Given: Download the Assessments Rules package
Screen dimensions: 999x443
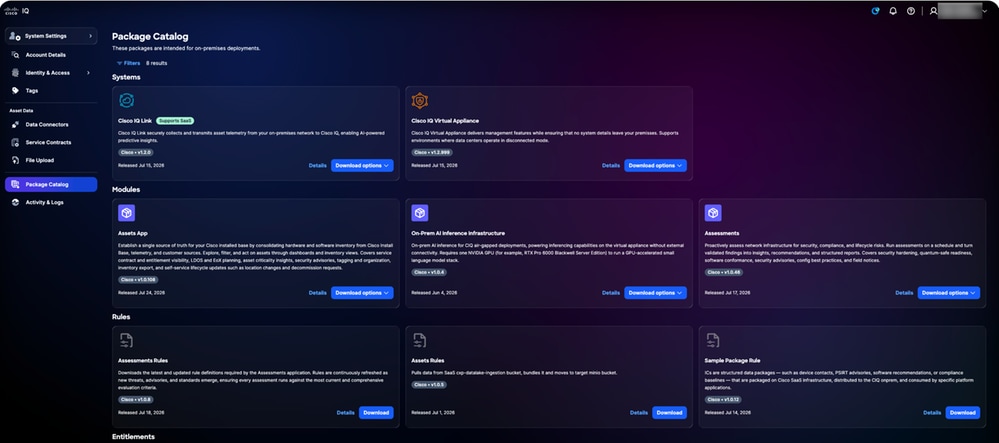Looking at the screenshot, I should click(376, 413).
